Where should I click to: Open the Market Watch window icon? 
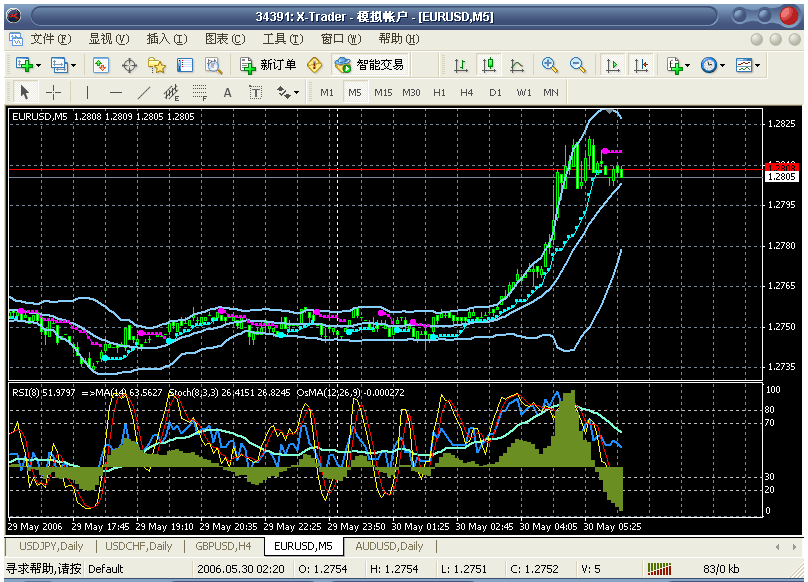(101, 65)
